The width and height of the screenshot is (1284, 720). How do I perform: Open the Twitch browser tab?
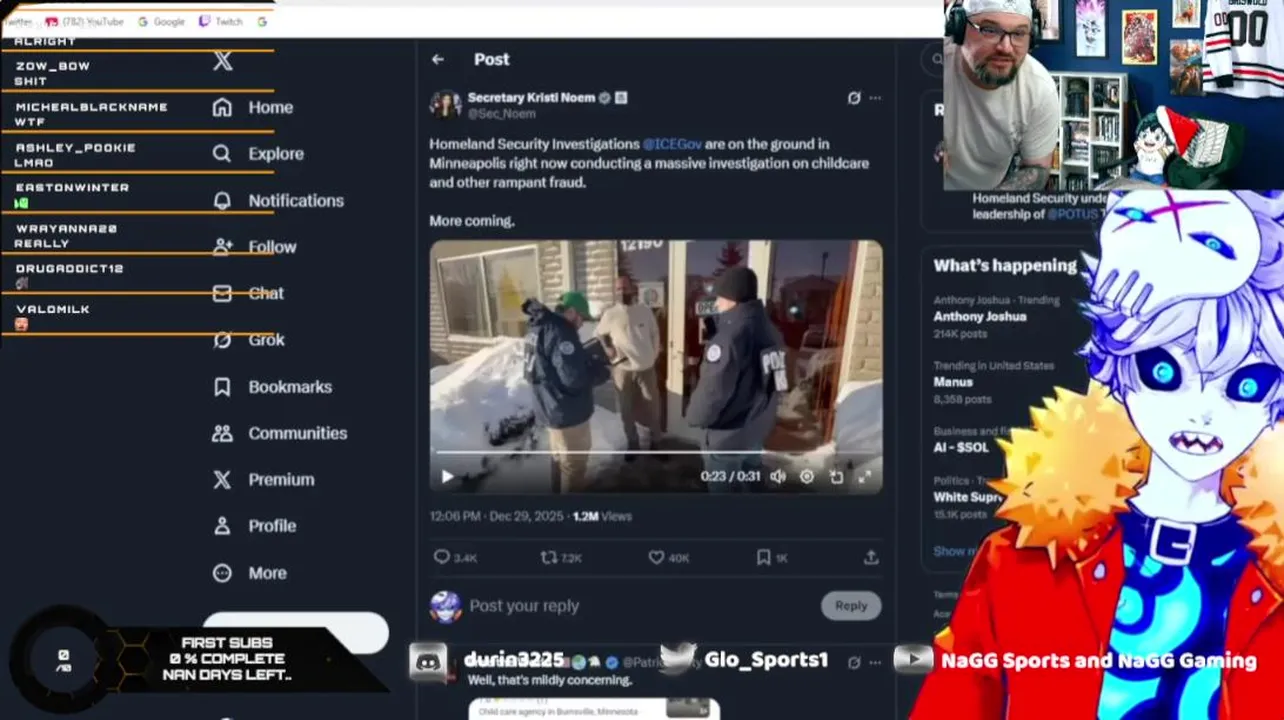[221, 21]
